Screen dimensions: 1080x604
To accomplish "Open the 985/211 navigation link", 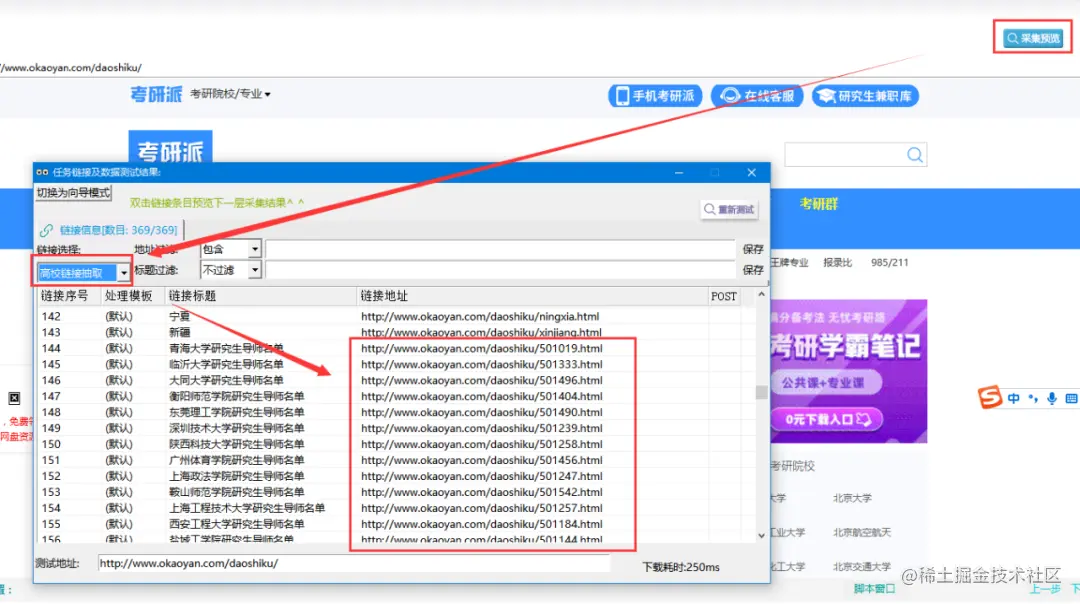I will click(x=889, y=262).
